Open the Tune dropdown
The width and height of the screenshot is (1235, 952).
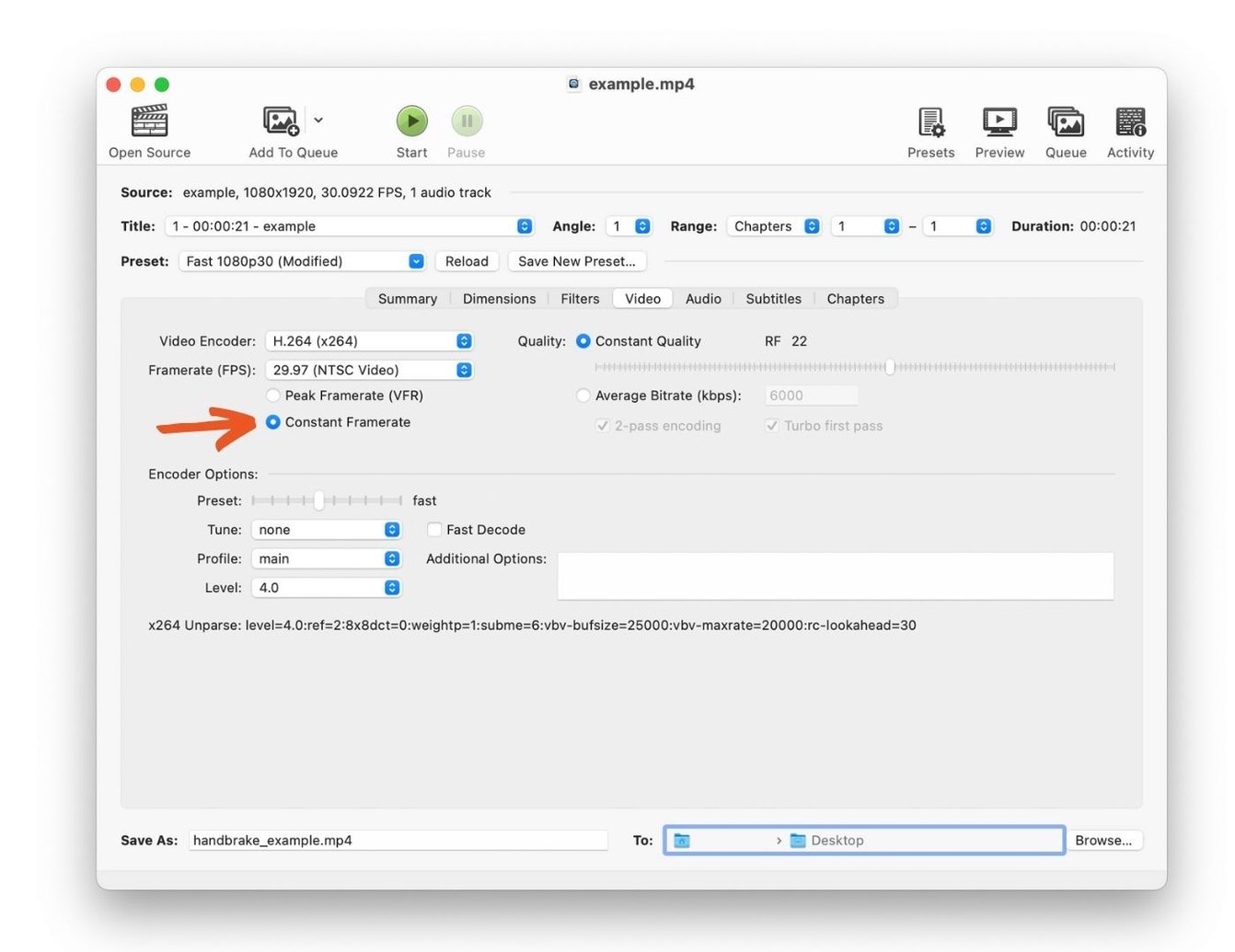click(x=327, y=529)
